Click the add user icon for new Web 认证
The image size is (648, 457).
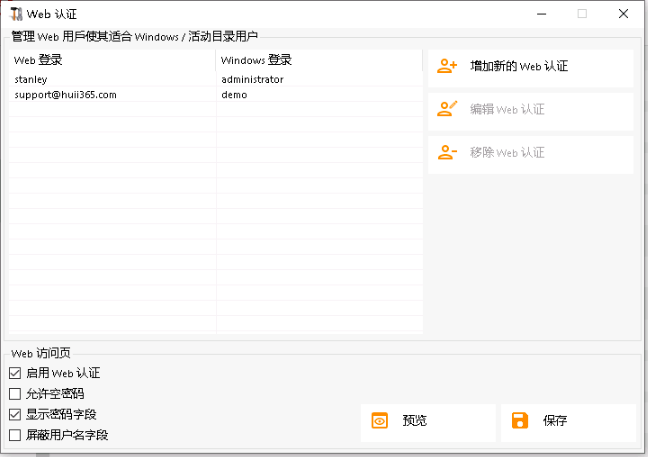click(x=447, y=66)
